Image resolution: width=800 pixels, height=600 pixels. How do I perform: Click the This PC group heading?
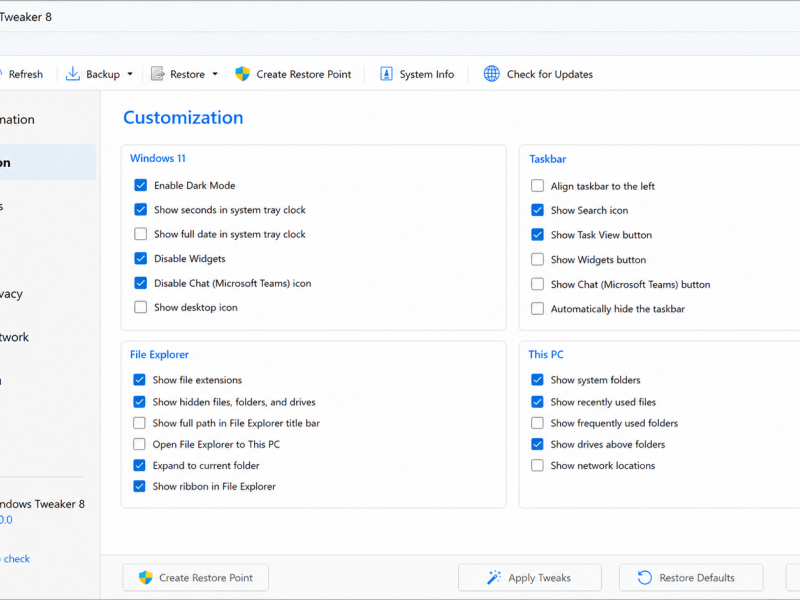(546, 354)
